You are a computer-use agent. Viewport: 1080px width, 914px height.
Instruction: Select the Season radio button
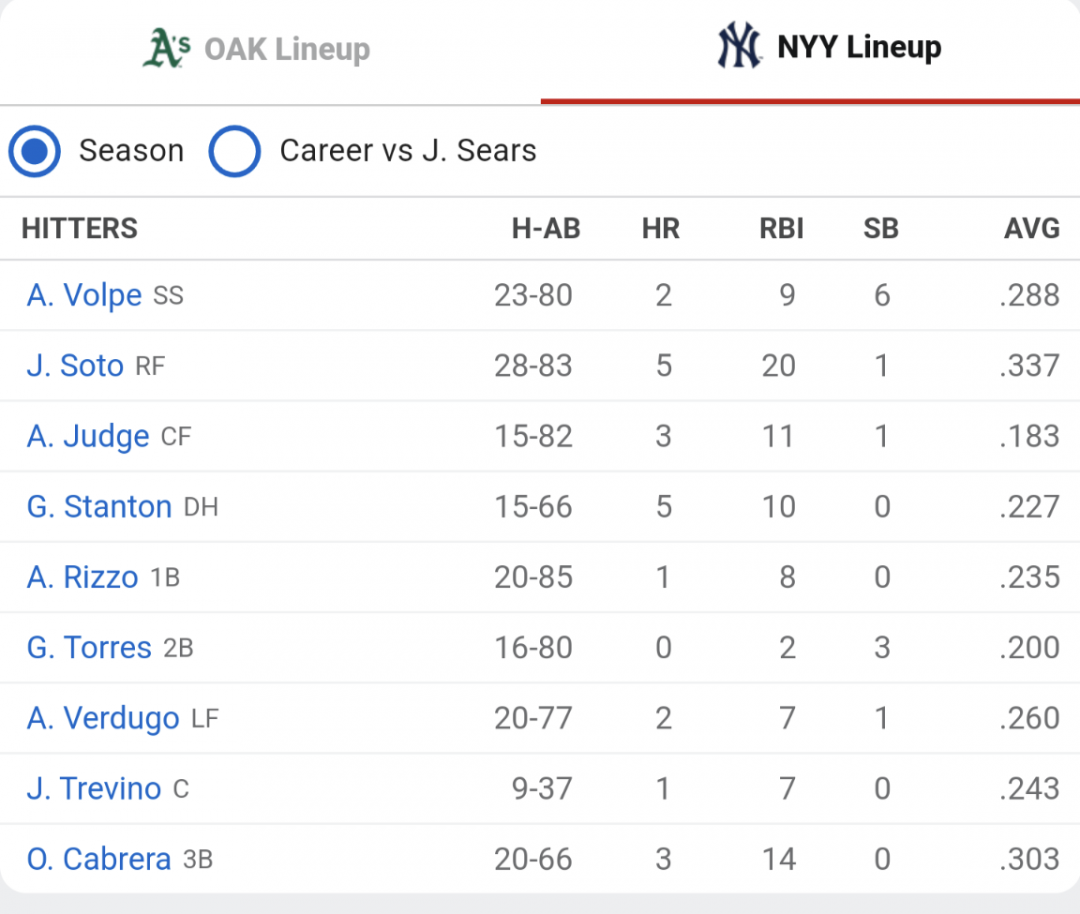[34, 151]
